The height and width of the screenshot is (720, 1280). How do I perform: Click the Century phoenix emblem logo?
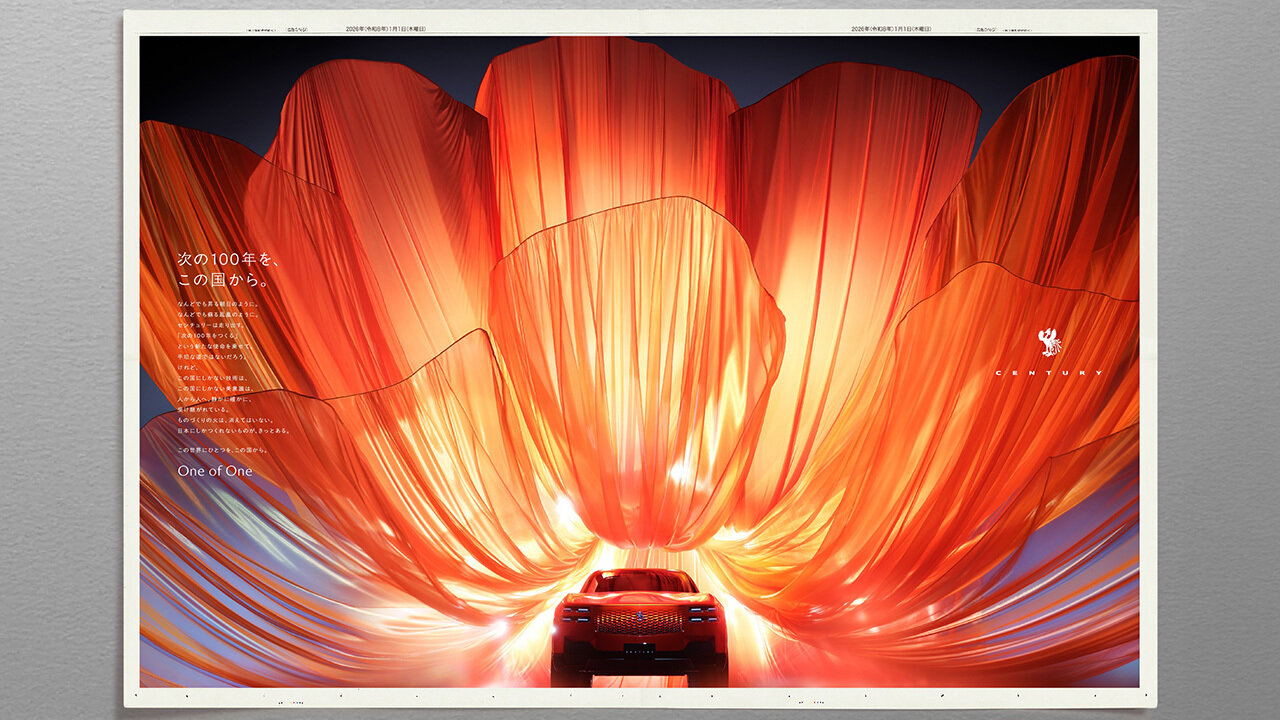tap(1049, 342)
